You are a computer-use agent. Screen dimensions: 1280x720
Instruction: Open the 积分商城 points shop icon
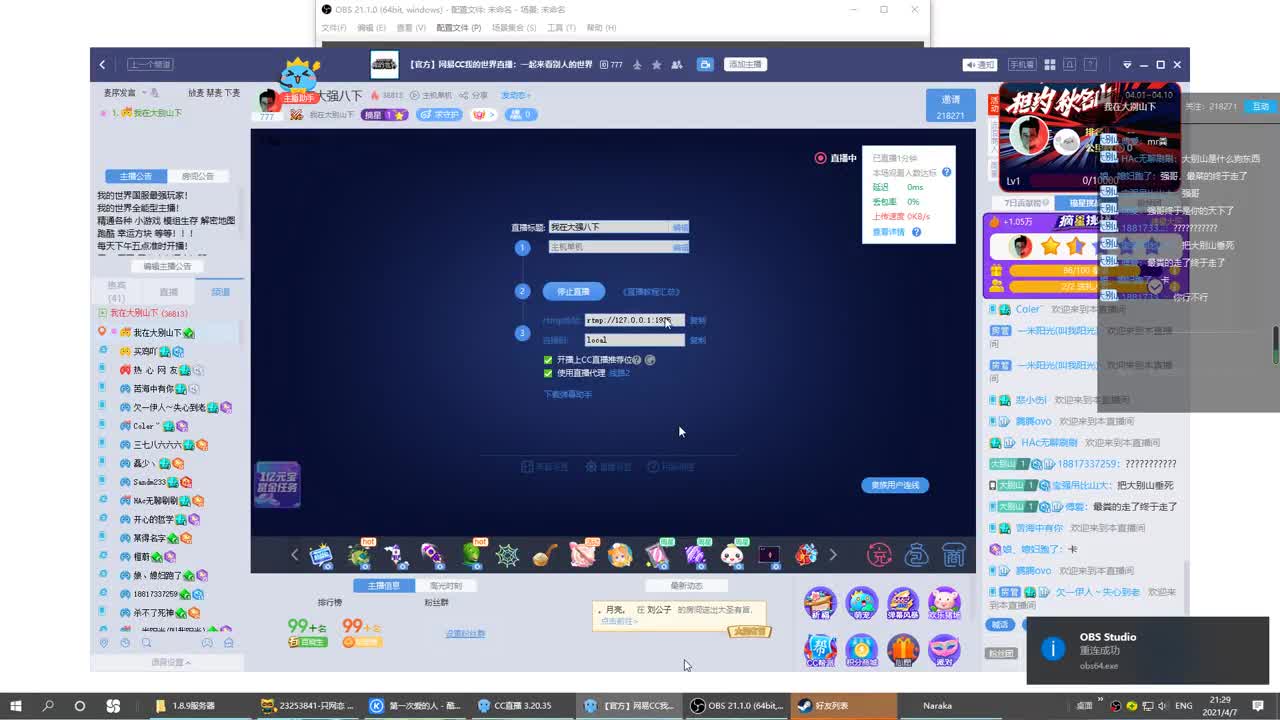861,650
